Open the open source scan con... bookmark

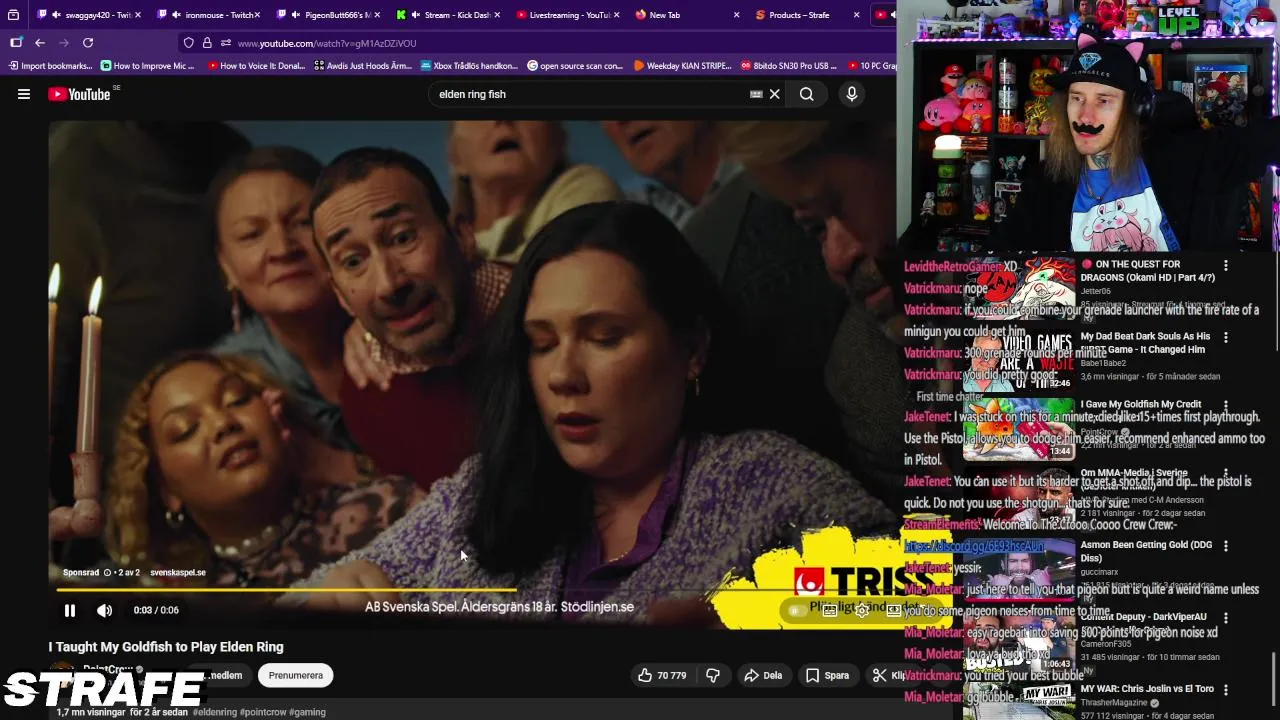pos(575,66)
